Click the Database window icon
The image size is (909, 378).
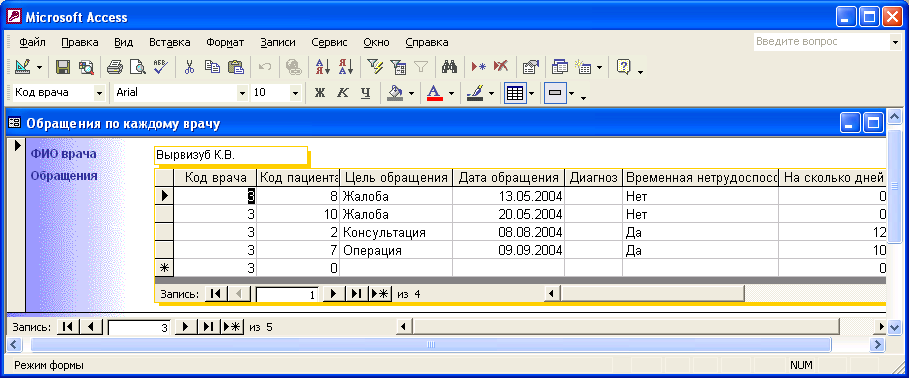click(x=559, y=67)
